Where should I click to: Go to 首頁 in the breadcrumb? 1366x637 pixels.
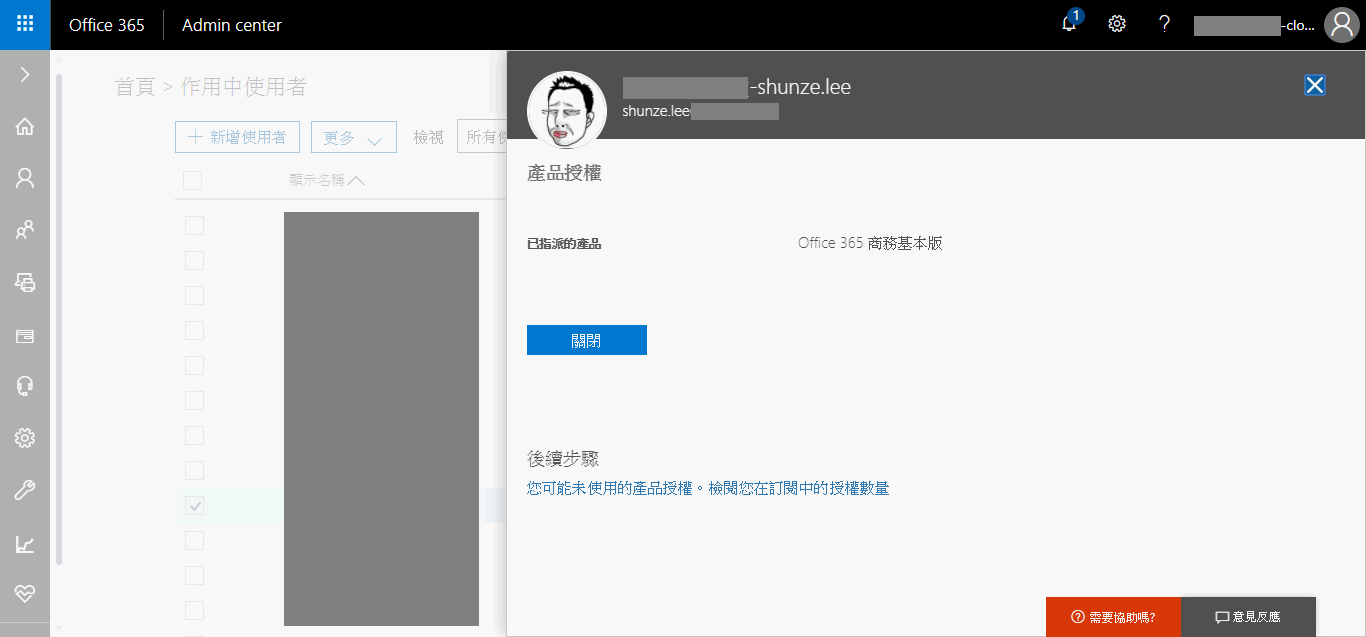pos(135,87)
